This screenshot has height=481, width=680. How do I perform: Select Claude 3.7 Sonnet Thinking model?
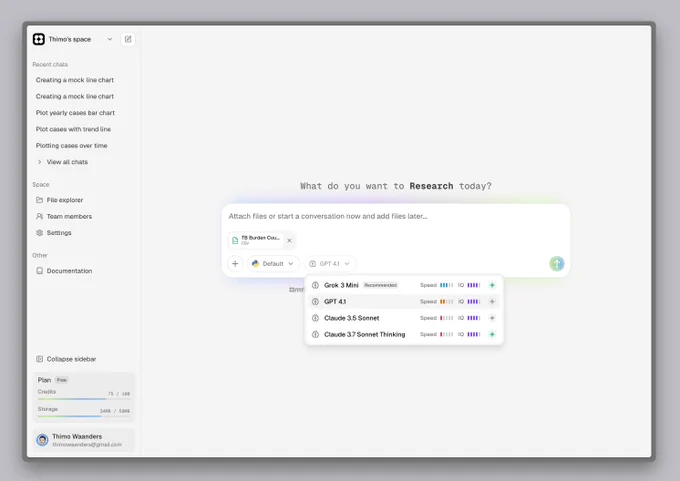404,334
